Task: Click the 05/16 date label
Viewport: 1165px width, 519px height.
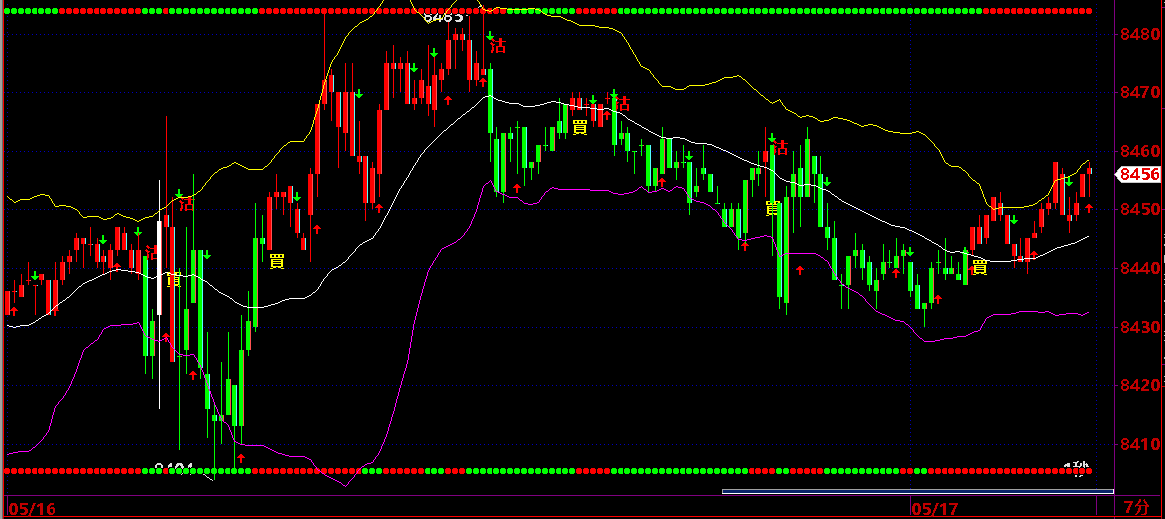Action: (x=32, y=509)
